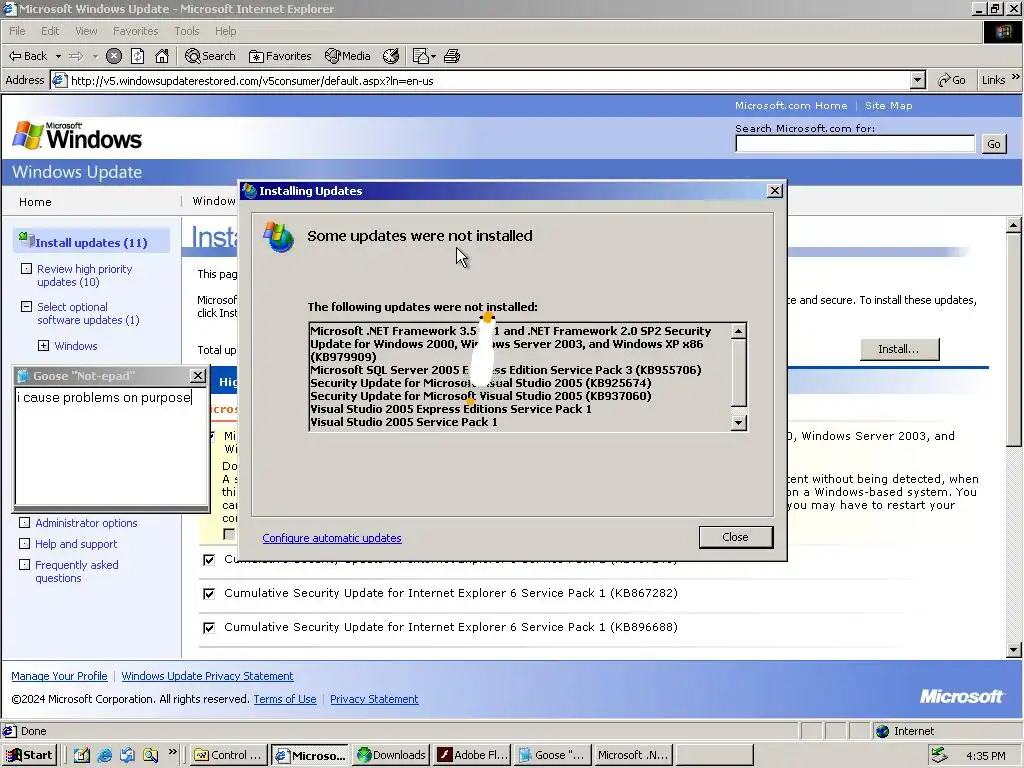
Task: Click the Site Map link
Action: 888,105
